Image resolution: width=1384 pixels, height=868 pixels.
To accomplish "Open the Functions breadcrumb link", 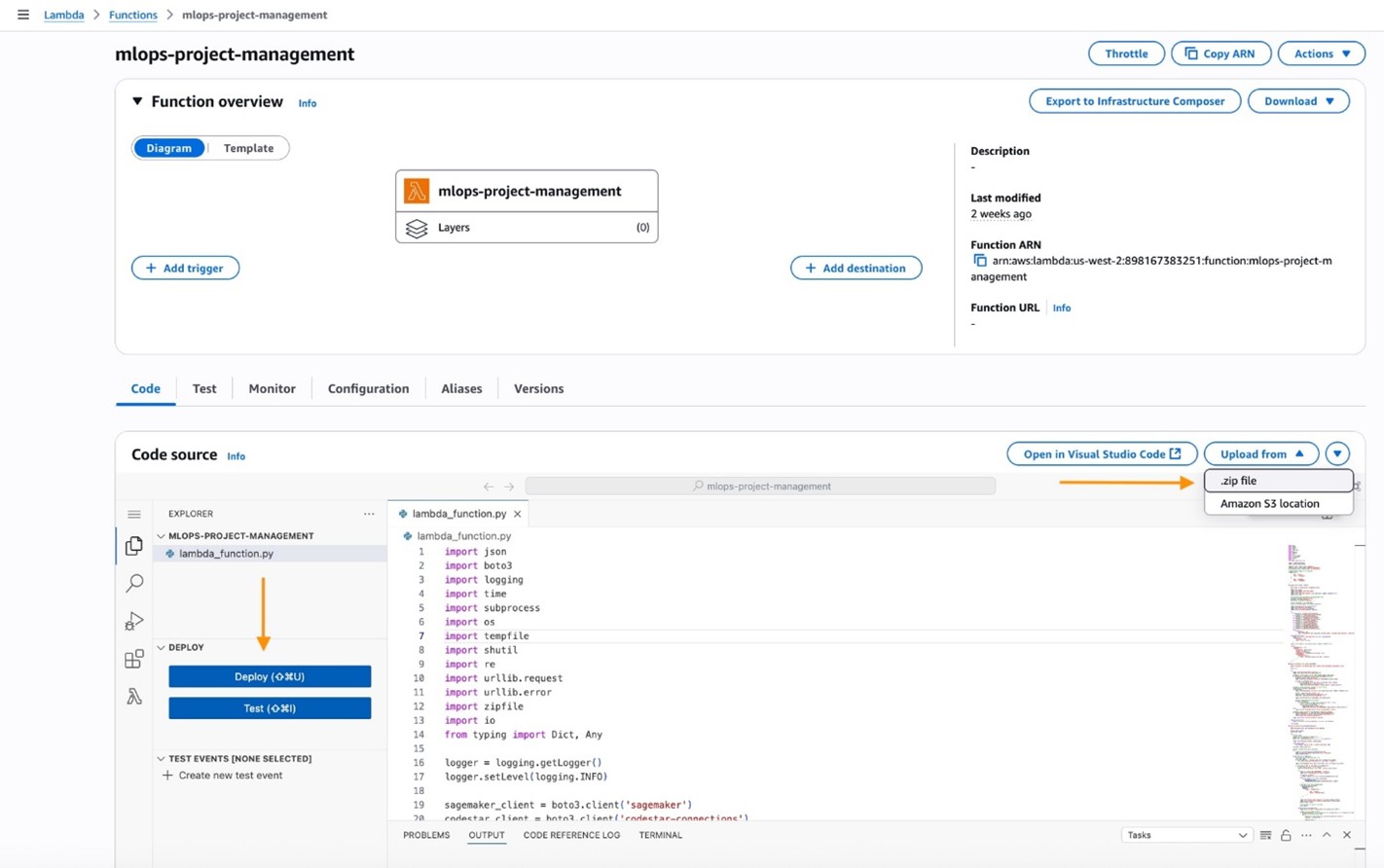I will 132,15.
